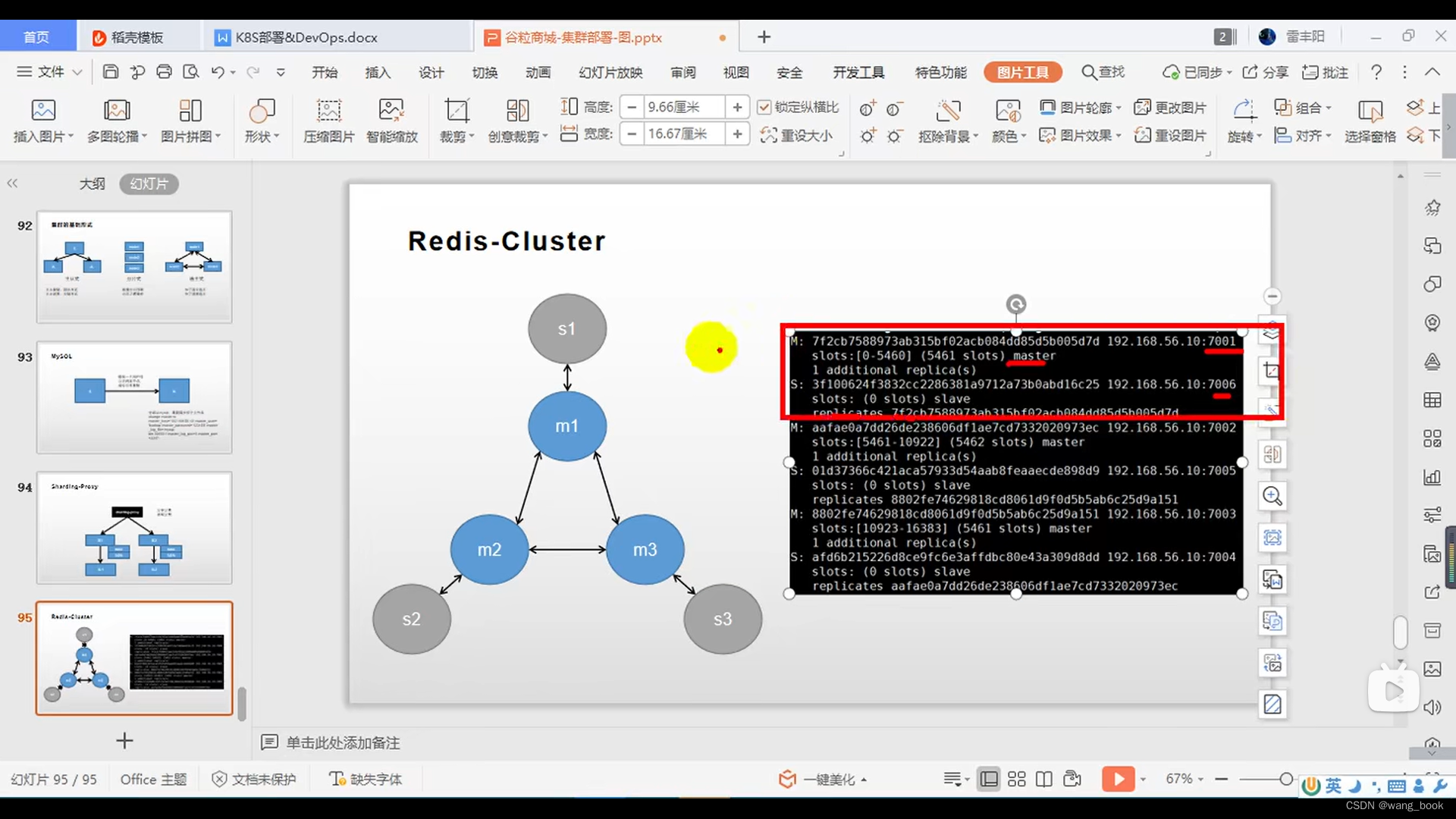The width and height of the screenshot is (1456, 819).
Task: Click the 幻灯片 view toggle tab
Action: click(x=148, y=183)
